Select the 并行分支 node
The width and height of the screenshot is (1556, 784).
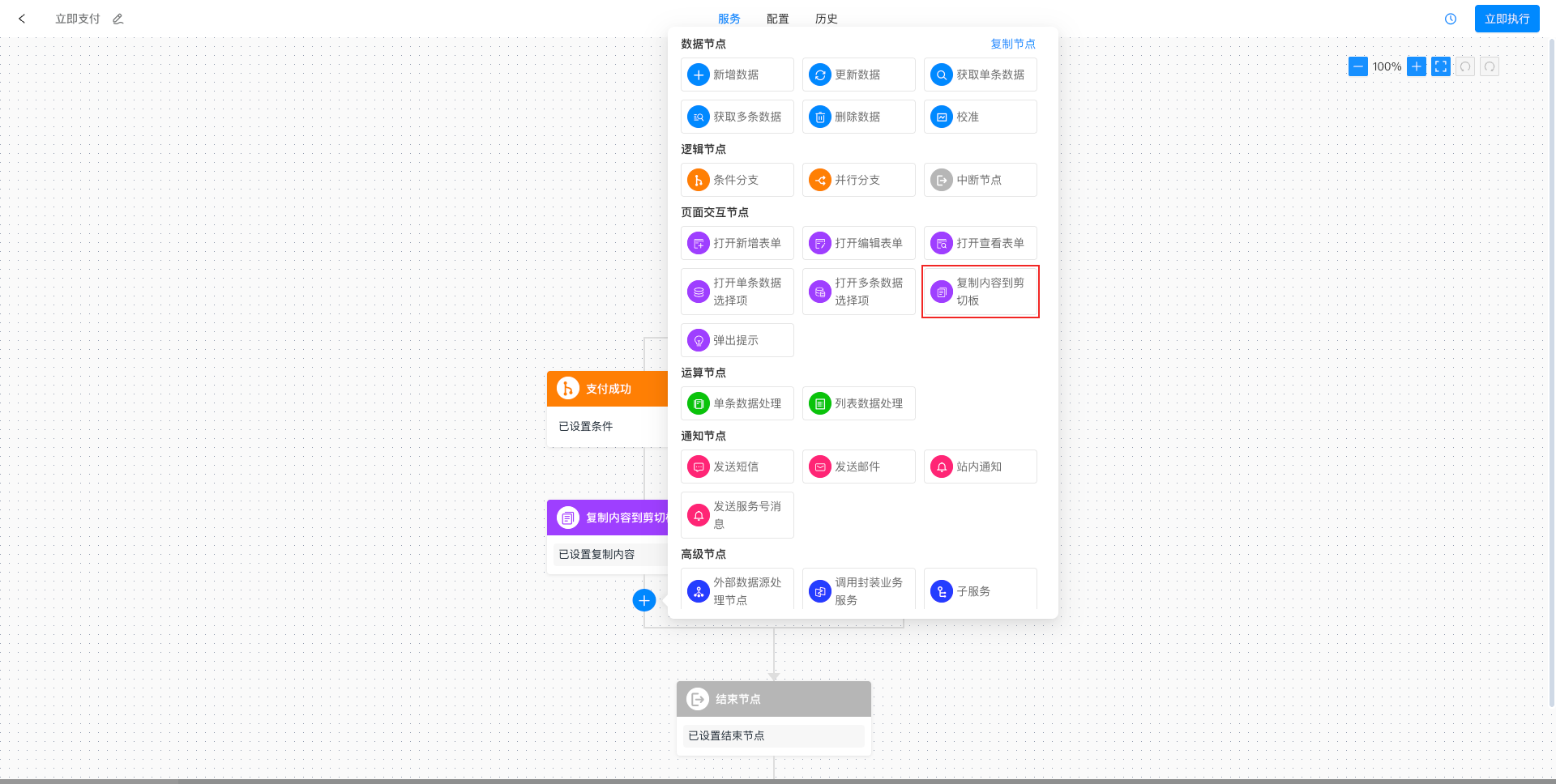coord(858,180)
